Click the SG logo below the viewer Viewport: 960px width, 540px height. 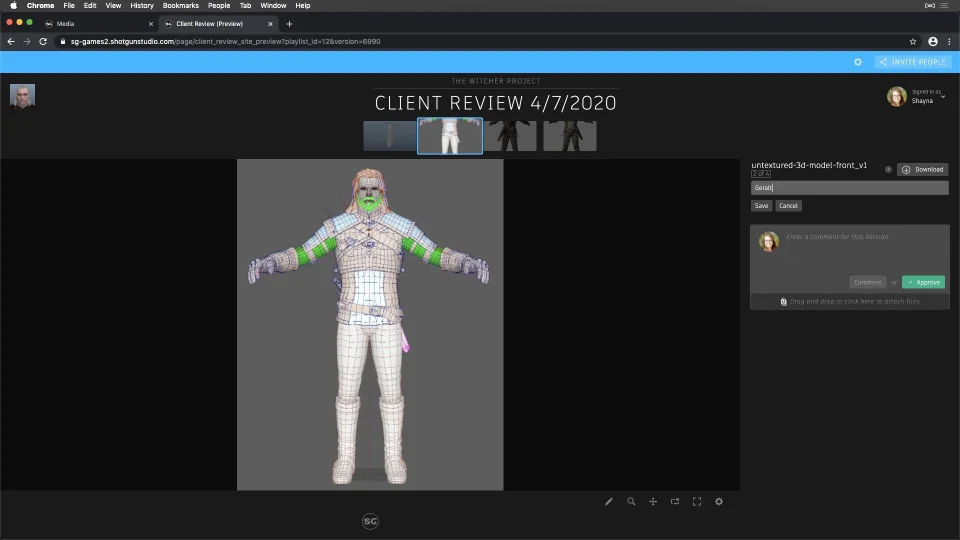pos(370,521)
